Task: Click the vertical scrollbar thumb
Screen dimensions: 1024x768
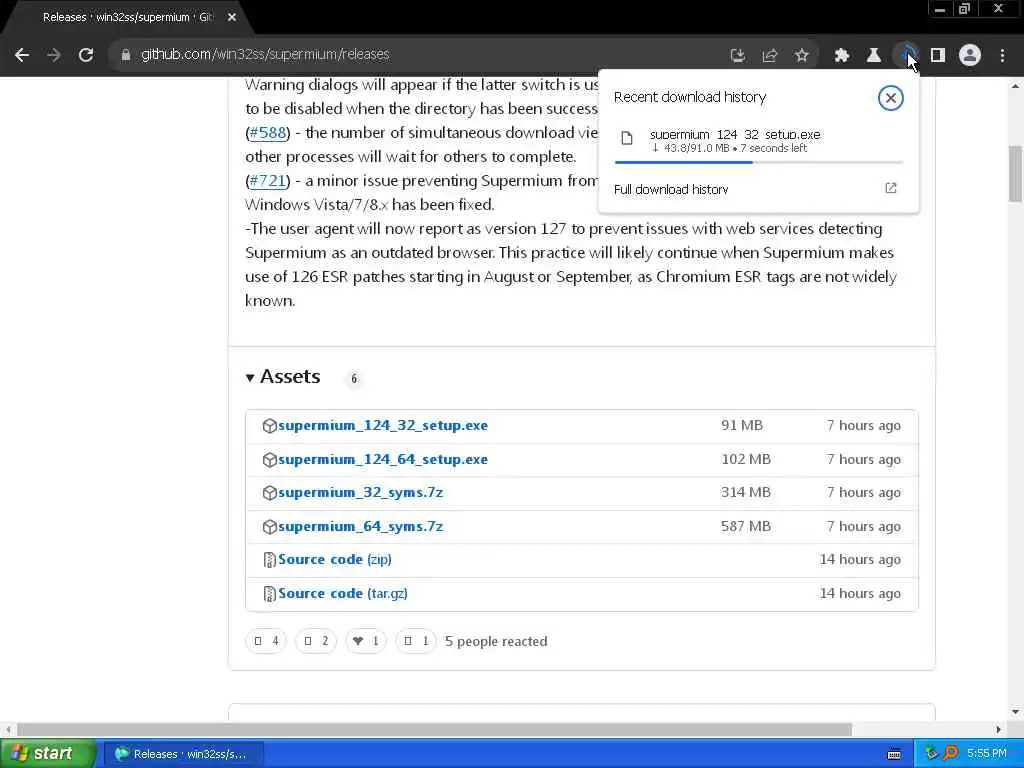Action: [x=1016, y=174]
